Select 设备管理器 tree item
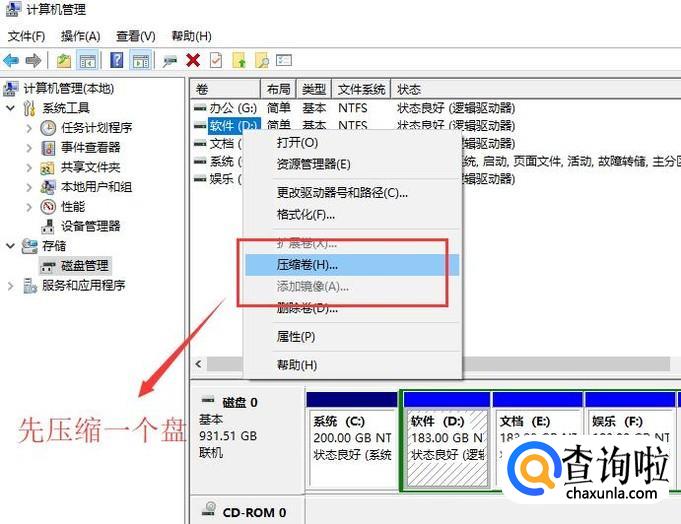The height and width of the screenshot is (524, 681). (90, 226)
